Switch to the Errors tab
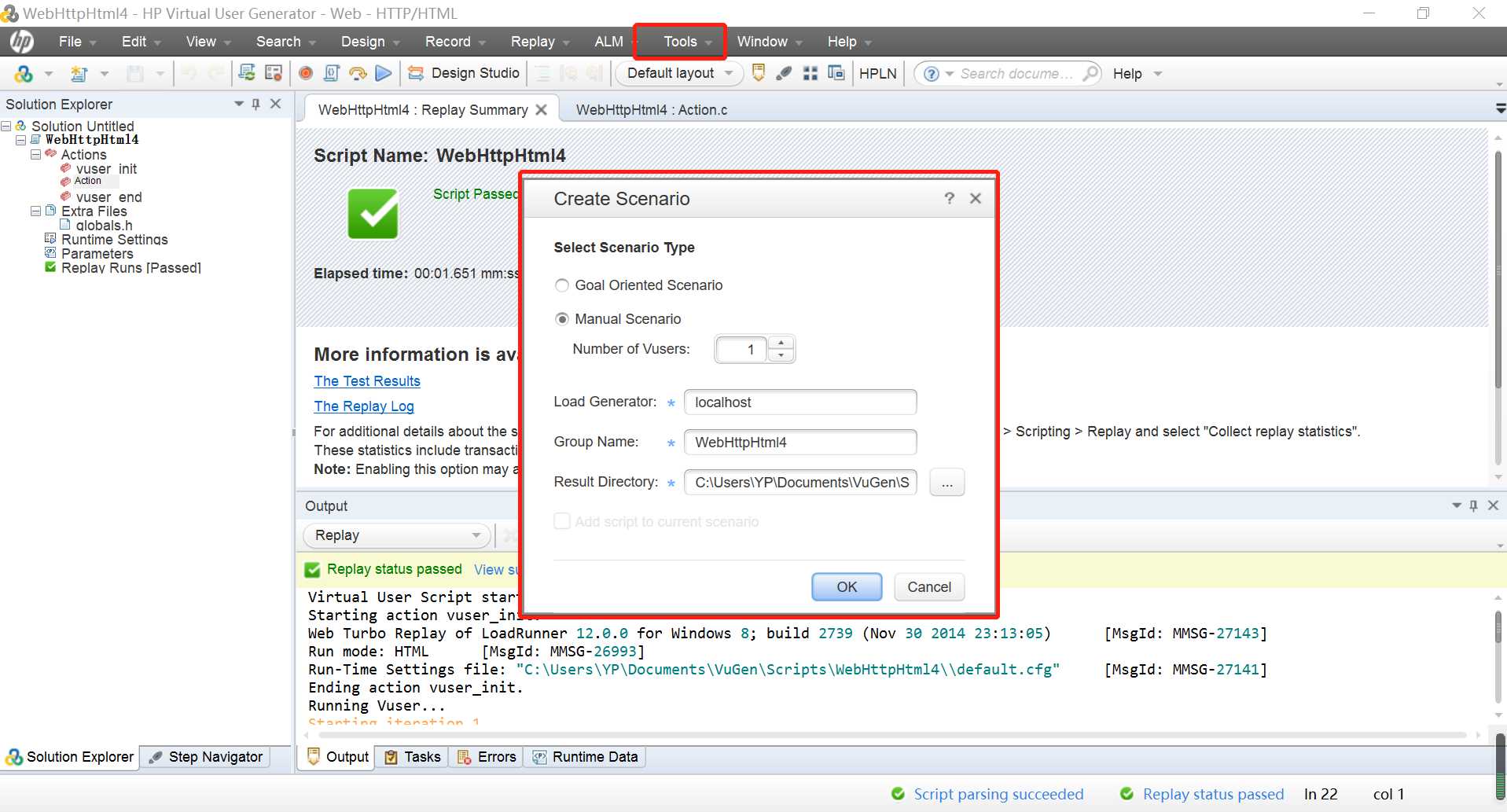The height and width of the screenshot is (812, 1507). [487, 757]
